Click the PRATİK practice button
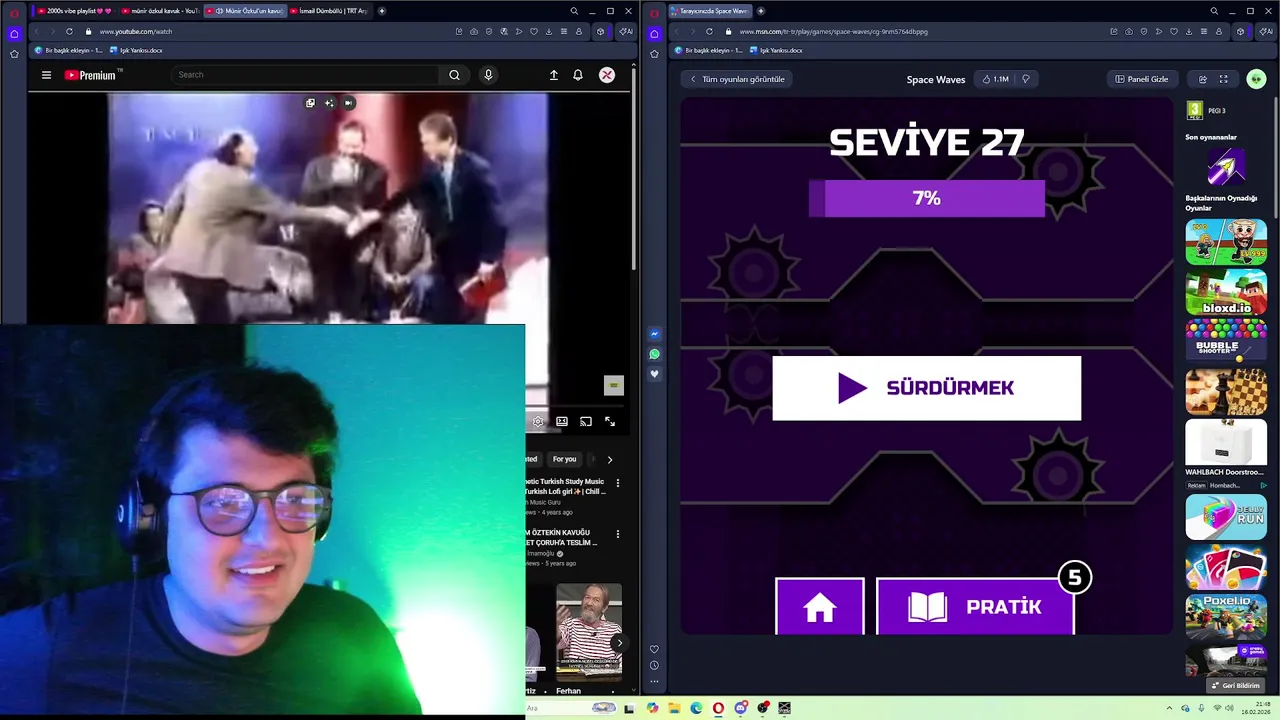The image size is (1280, 720). point(975,606)
